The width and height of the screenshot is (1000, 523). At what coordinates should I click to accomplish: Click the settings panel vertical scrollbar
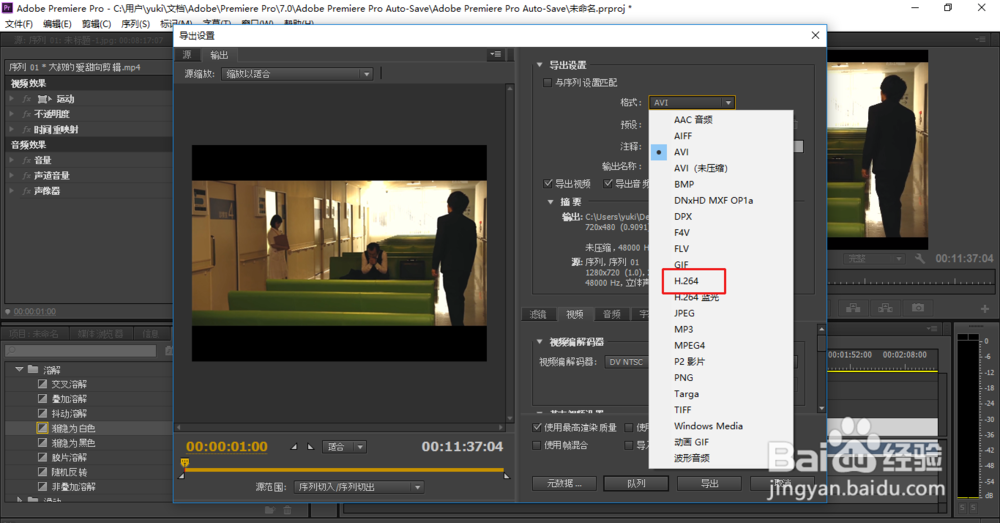(x=821, y=369)
